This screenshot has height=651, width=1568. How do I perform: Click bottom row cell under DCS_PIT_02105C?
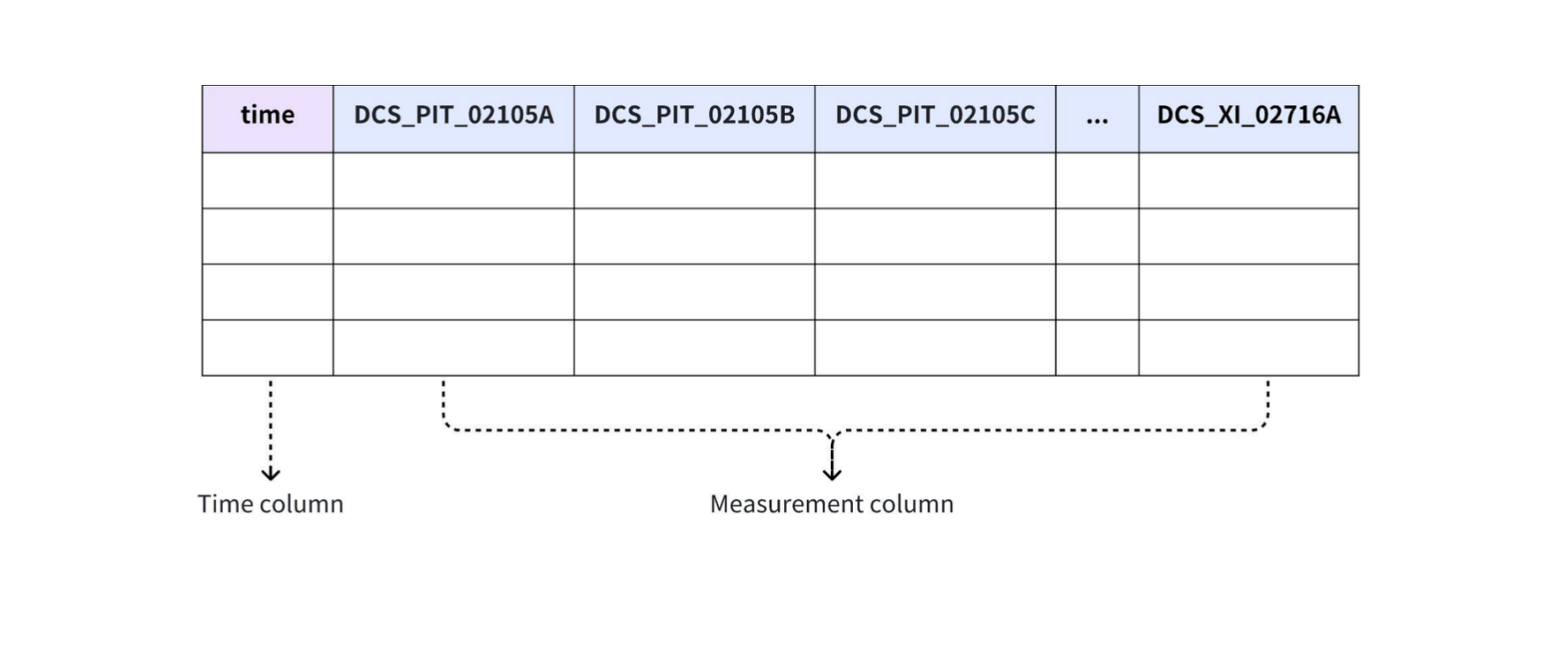[x=935, y=348]
